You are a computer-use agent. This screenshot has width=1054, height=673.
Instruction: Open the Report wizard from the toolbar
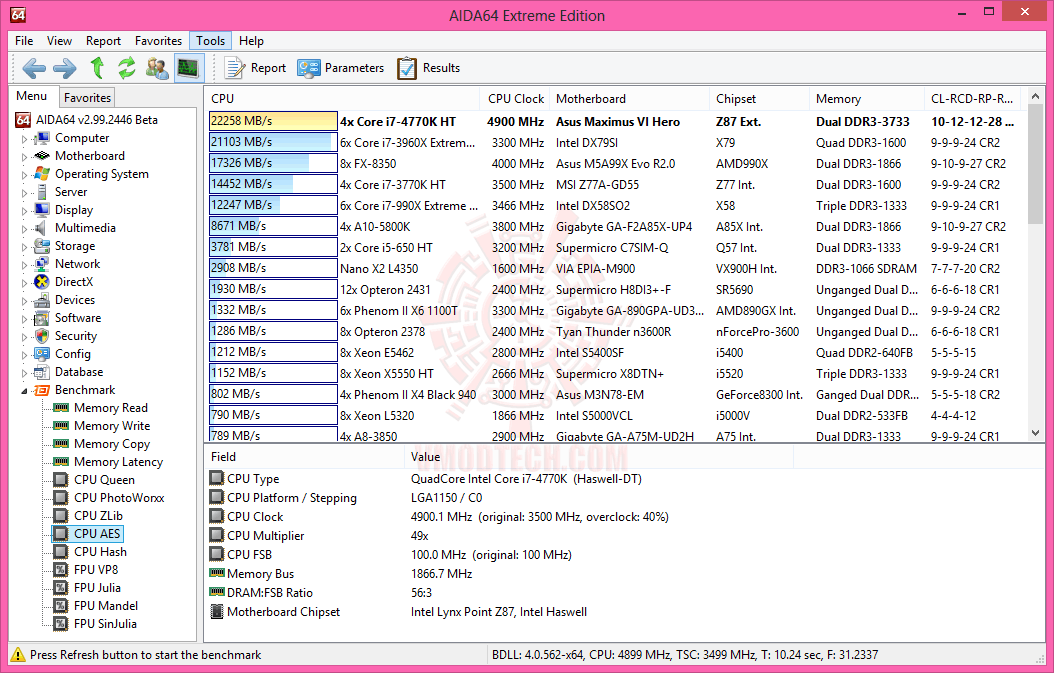click(255, 68)
